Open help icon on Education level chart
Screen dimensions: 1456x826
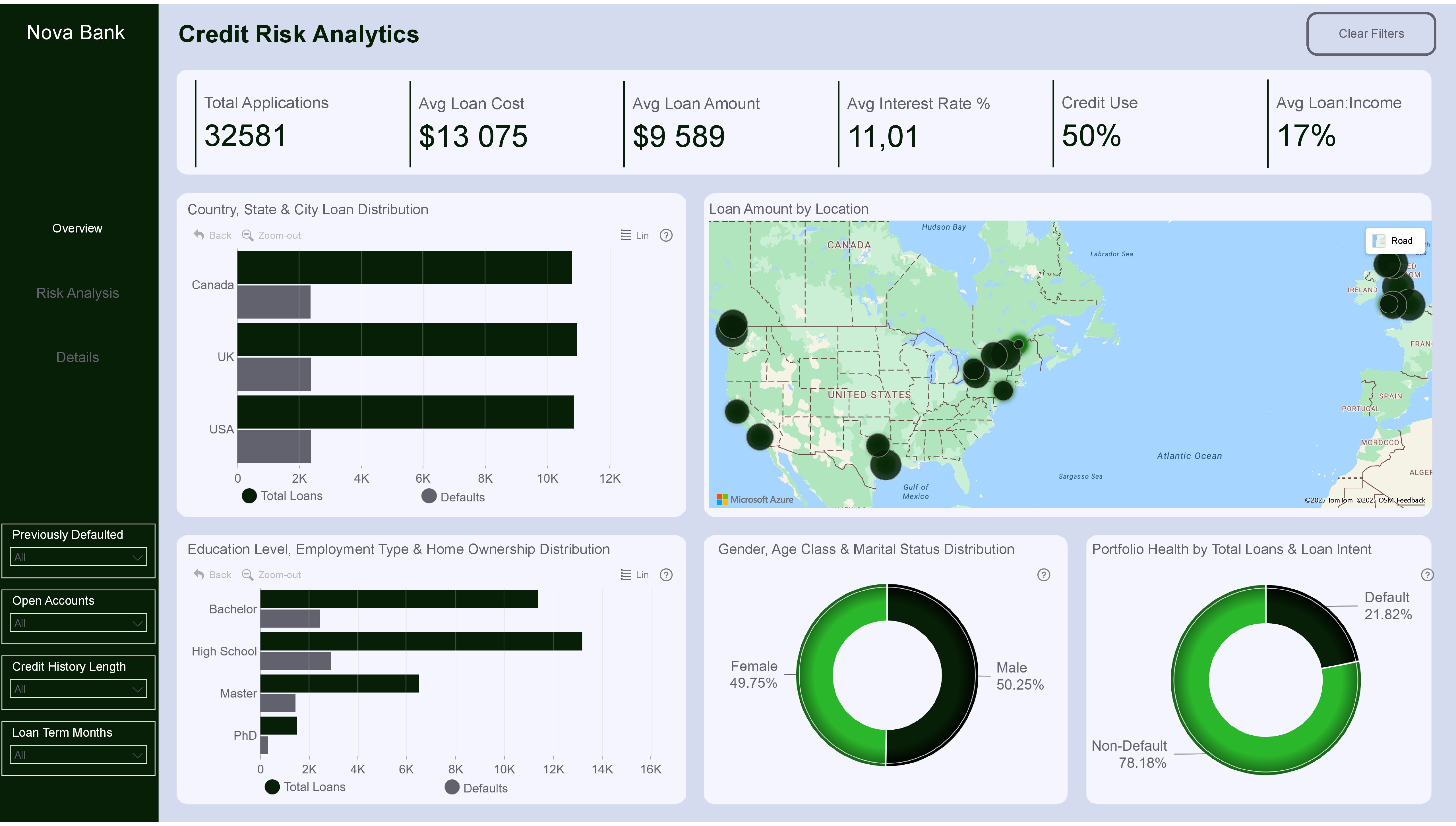666,575
